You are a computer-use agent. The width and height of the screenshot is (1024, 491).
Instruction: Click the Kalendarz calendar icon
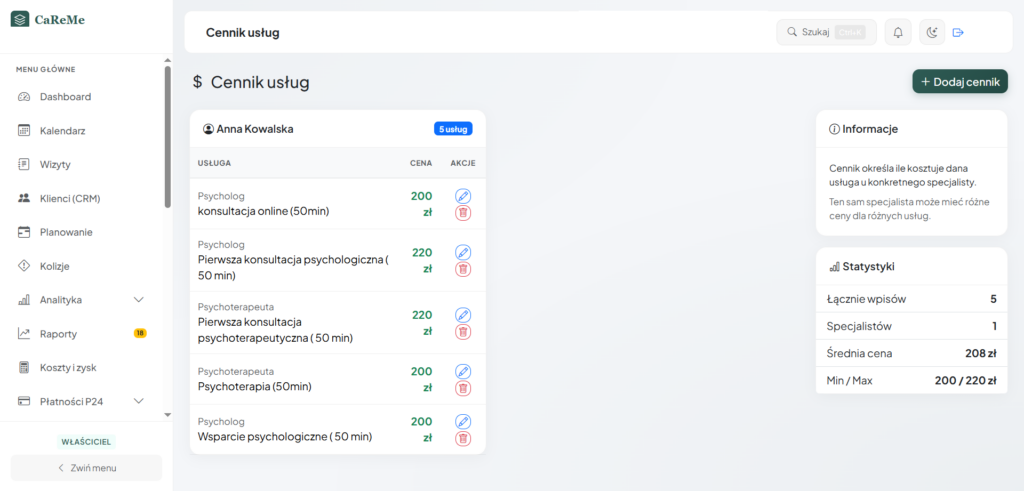(24, 131)
